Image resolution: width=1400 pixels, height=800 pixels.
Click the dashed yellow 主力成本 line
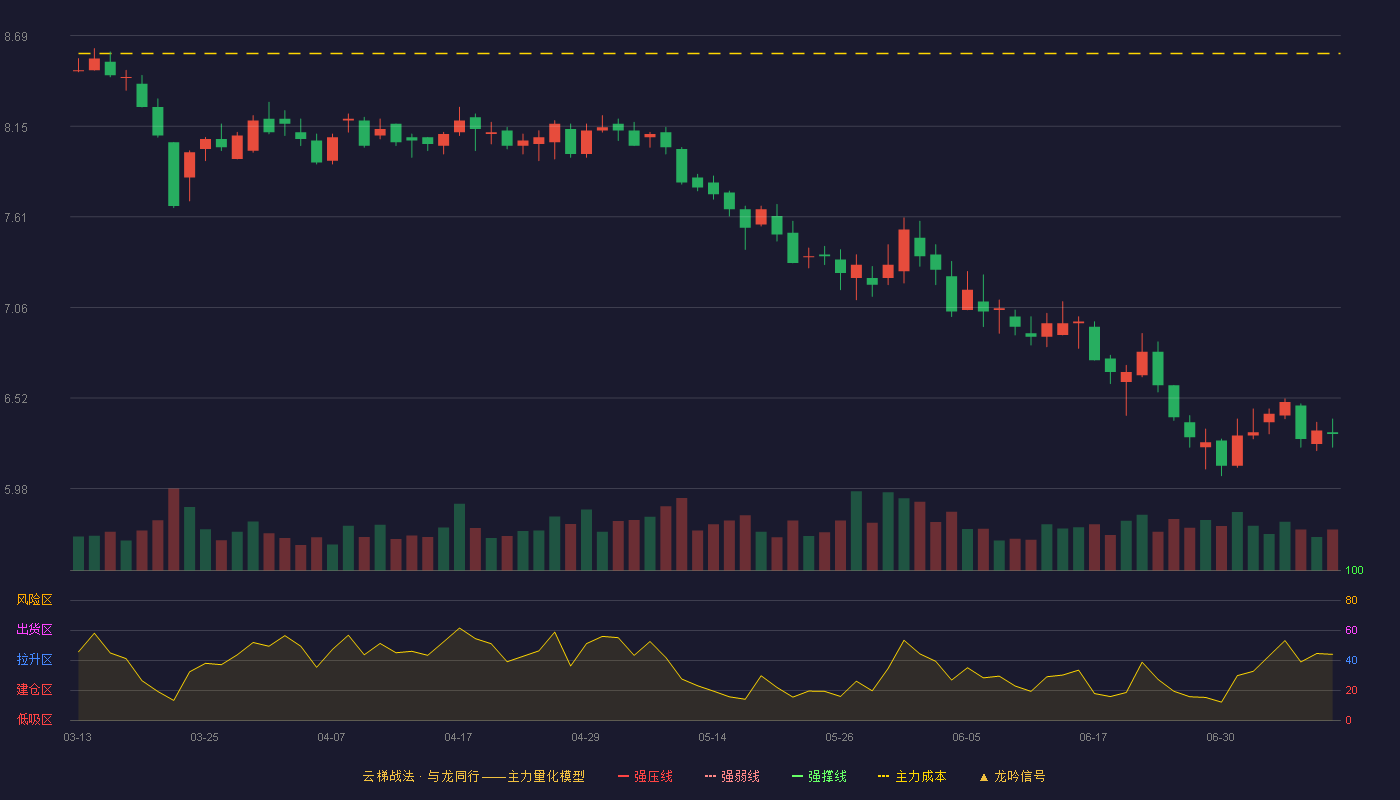[709, 53]
